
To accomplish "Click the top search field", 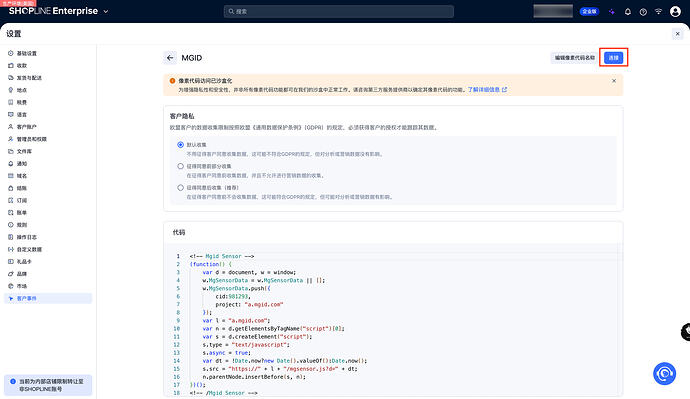I will 338,11.
